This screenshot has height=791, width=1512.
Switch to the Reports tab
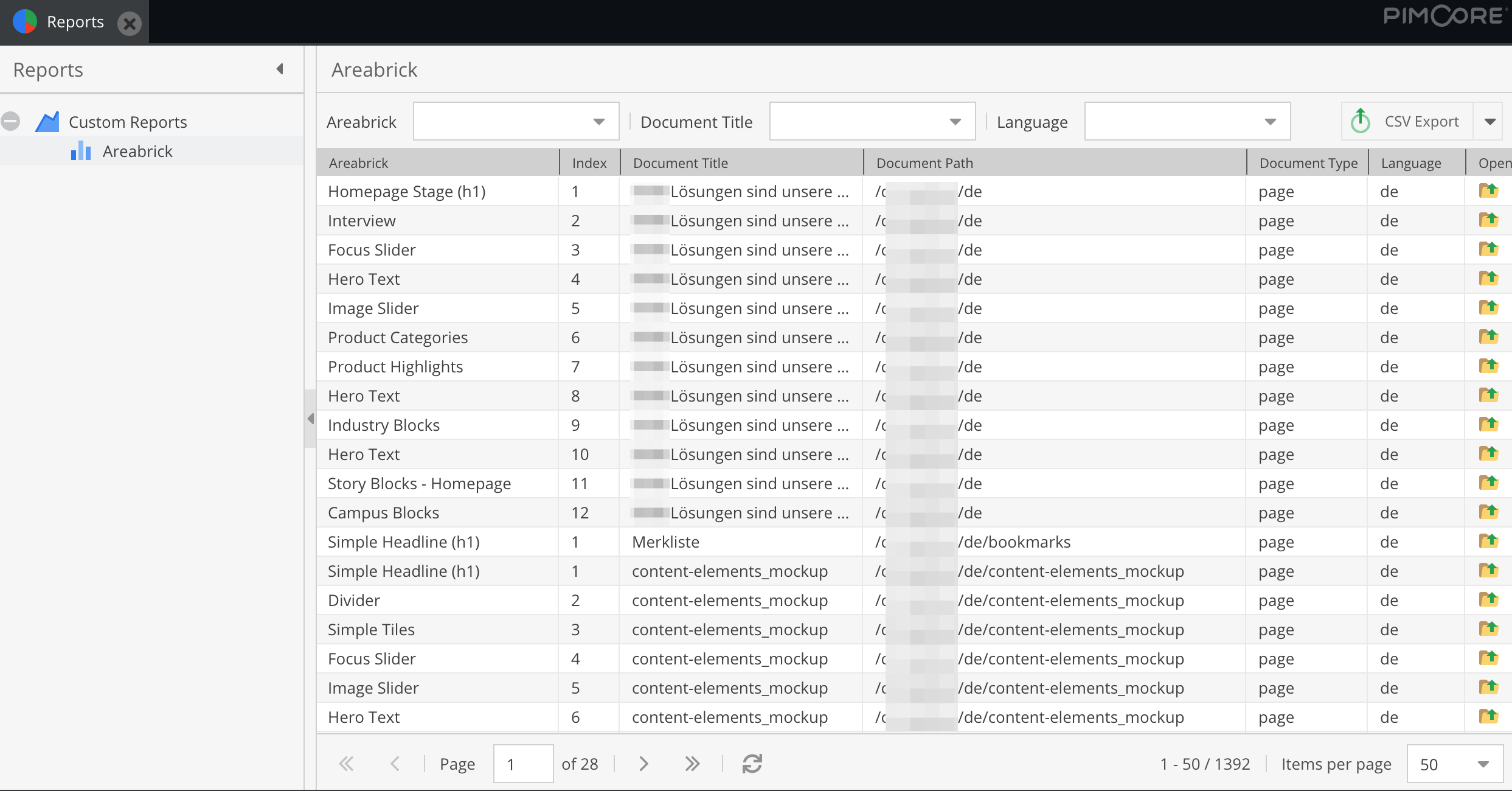click(x=75, y=22)
